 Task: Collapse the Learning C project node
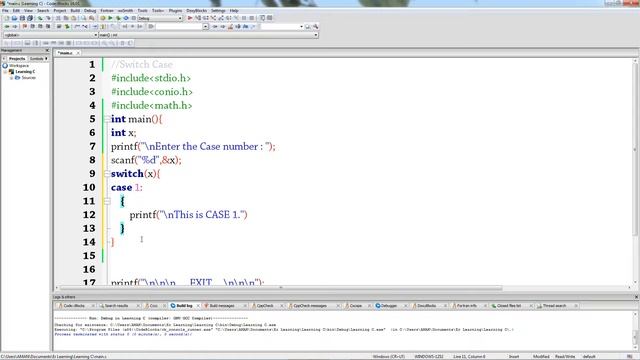coord(5,72)
